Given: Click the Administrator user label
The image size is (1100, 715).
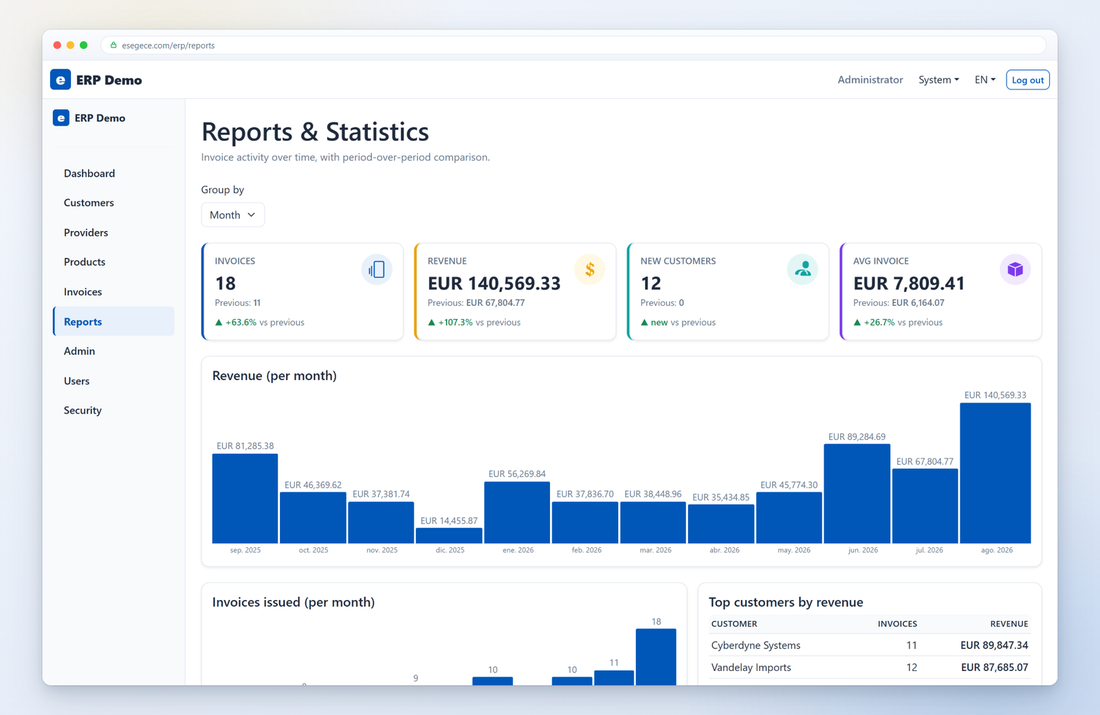Looking at the screenshot, I should coord(870,80).
